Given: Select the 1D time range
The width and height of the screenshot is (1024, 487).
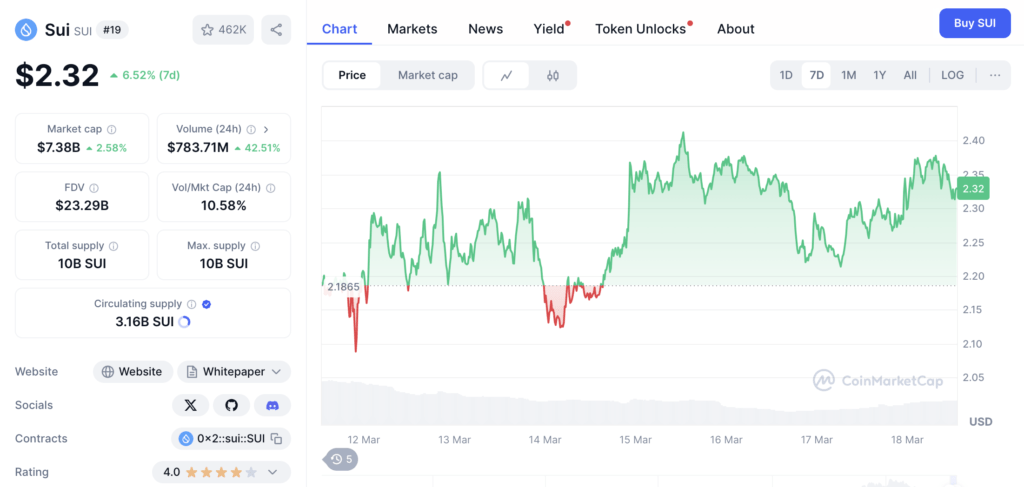Looking at the screenshot, I should tap(786, 75).
